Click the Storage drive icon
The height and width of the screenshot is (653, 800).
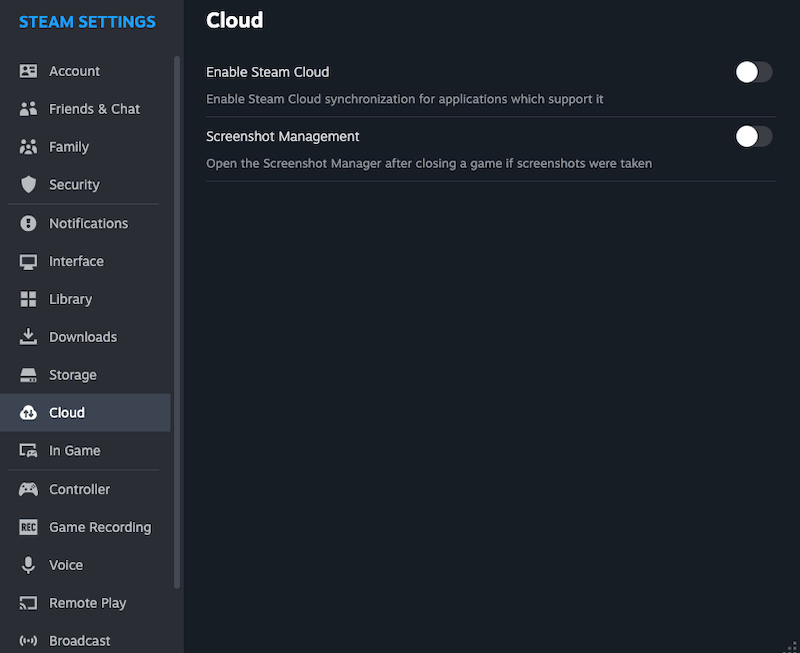(x=28, y=375)
